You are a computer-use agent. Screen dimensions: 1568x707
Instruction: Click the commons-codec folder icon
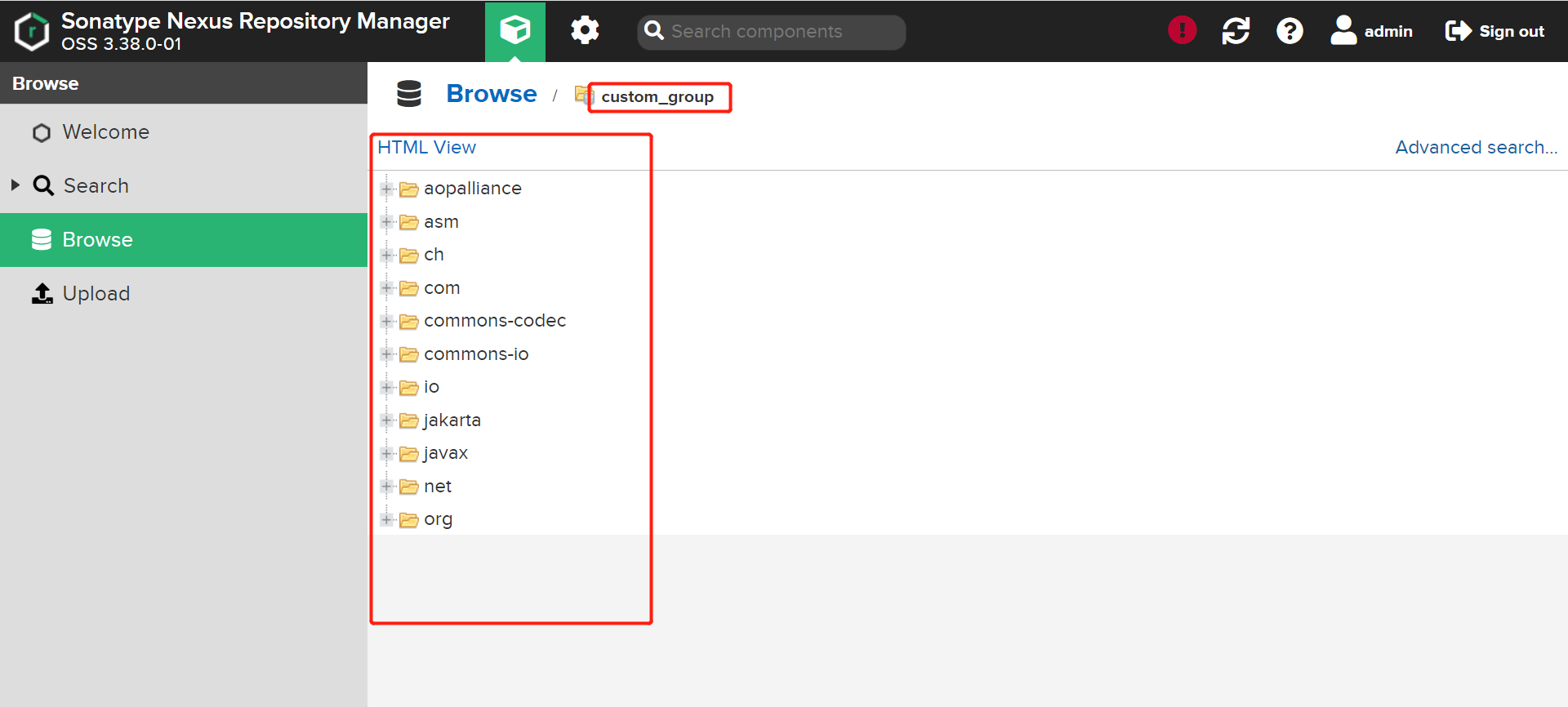click(408, 322)
